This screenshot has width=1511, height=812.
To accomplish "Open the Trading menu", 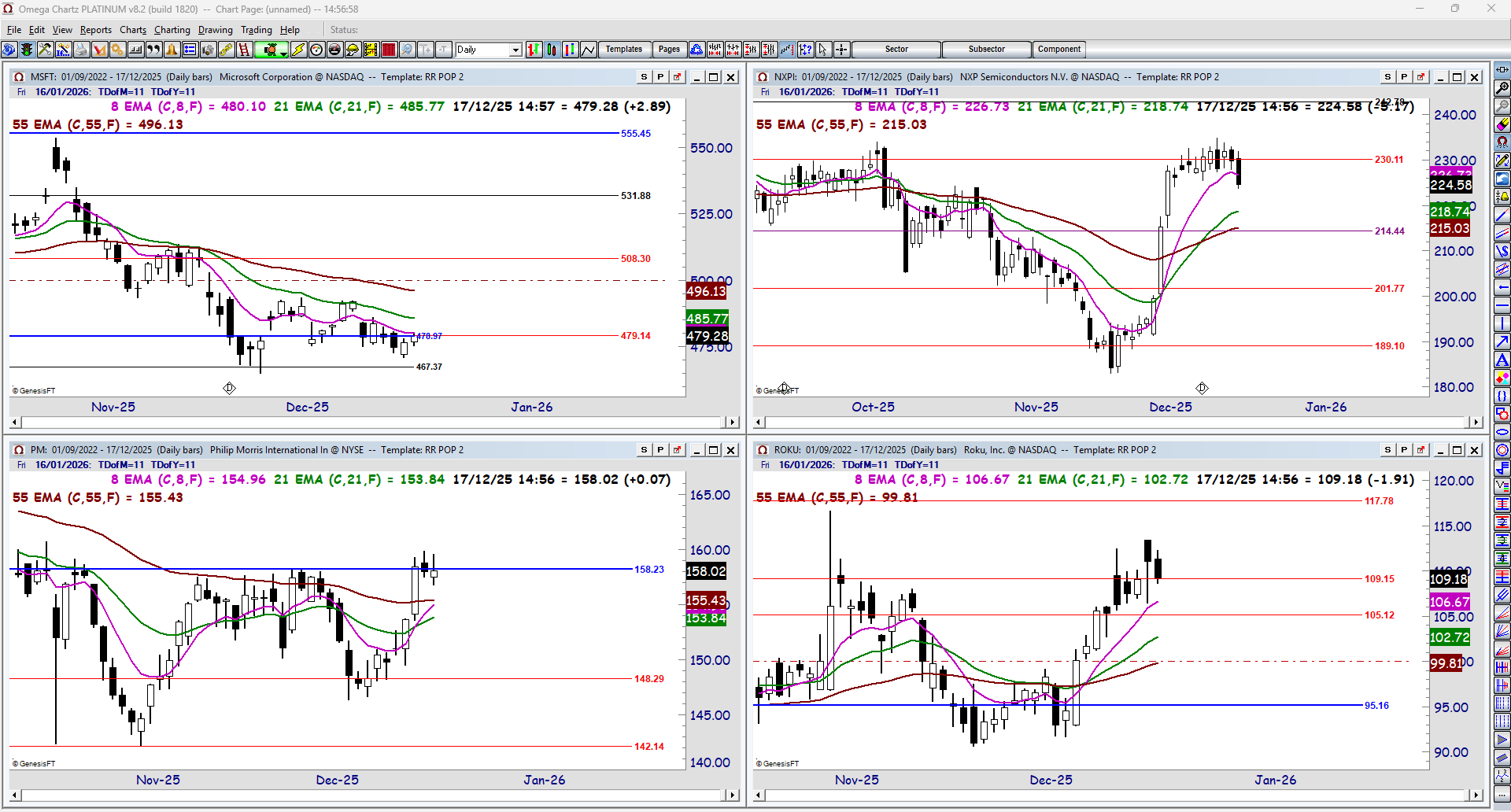I will pos(257,30).
